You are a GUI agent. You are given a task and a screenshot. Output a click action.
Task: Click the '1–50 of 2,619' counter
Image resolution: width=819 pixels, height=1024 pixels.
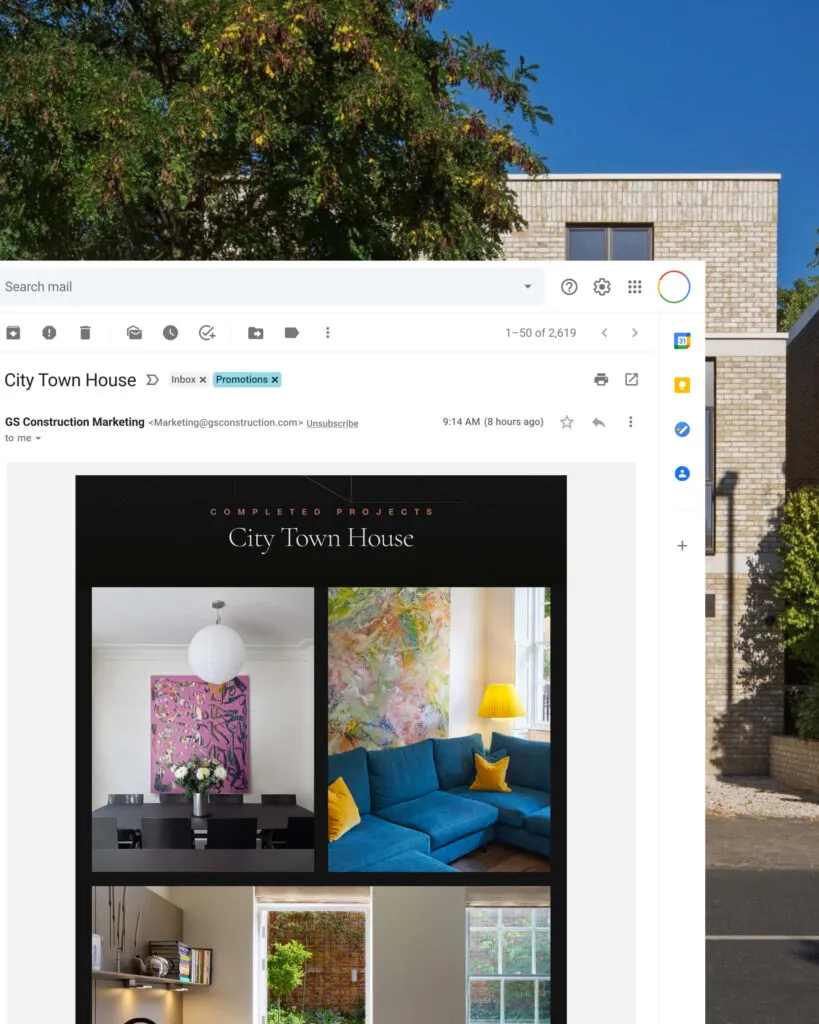pos(541,333)
